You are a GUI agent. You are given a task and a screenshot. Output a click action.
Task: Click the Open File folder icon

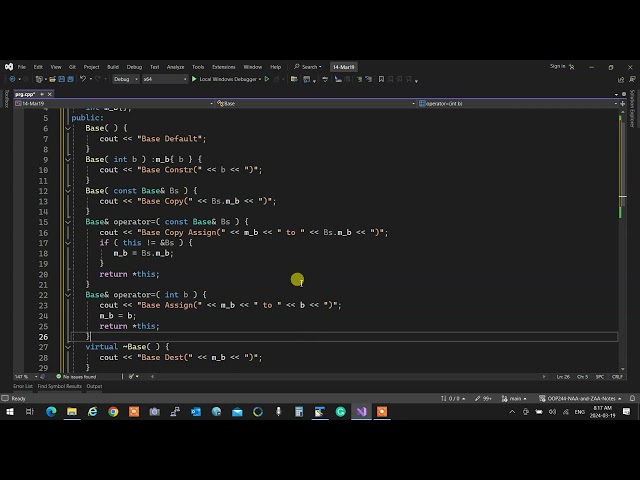53,79
